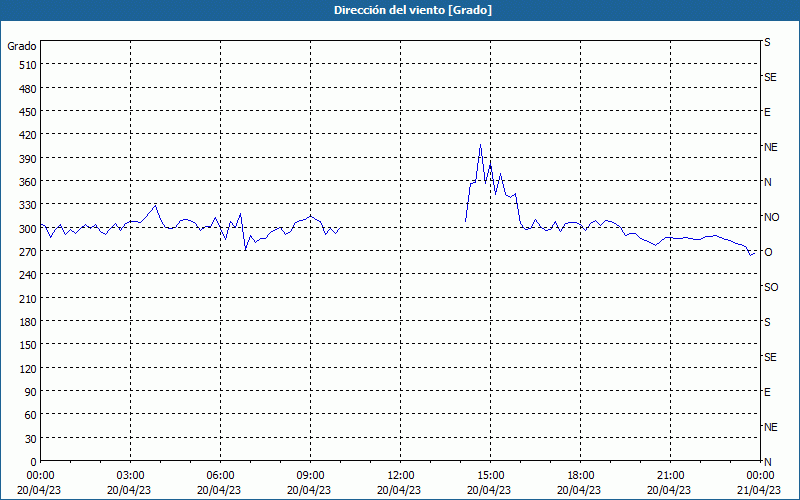Pick the 18:00 time axis label
The width and height of the screenshot is (800, 500).
coord(581,476)
